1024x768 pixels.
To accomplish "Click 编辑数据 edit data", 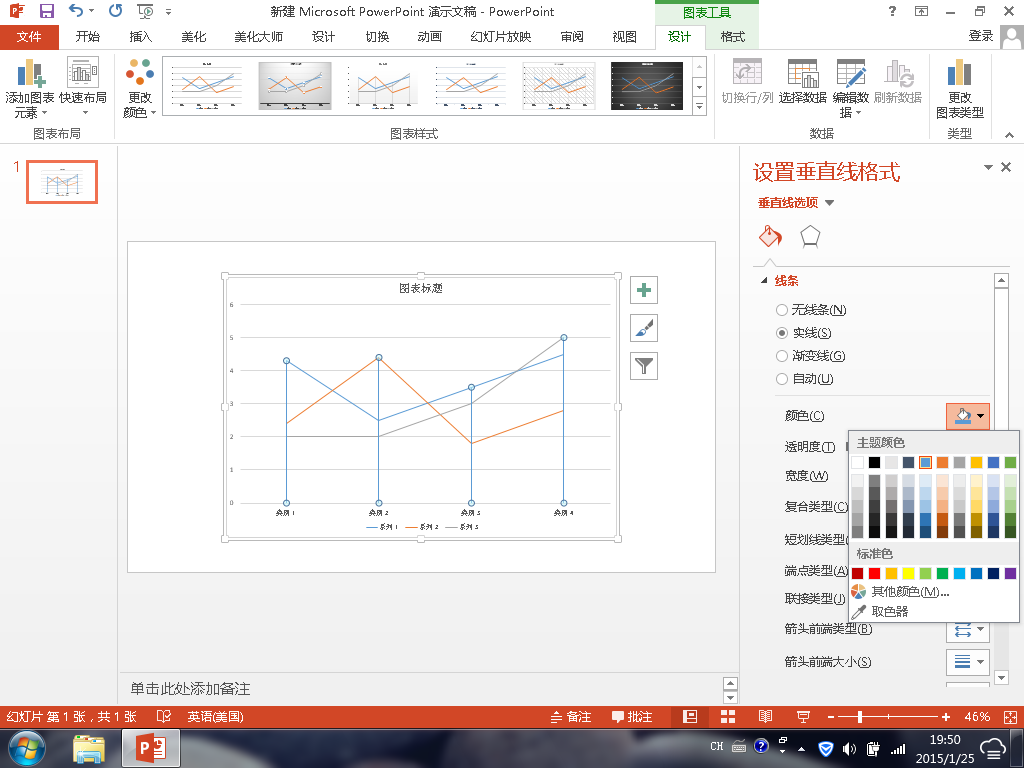I will 850,88.
